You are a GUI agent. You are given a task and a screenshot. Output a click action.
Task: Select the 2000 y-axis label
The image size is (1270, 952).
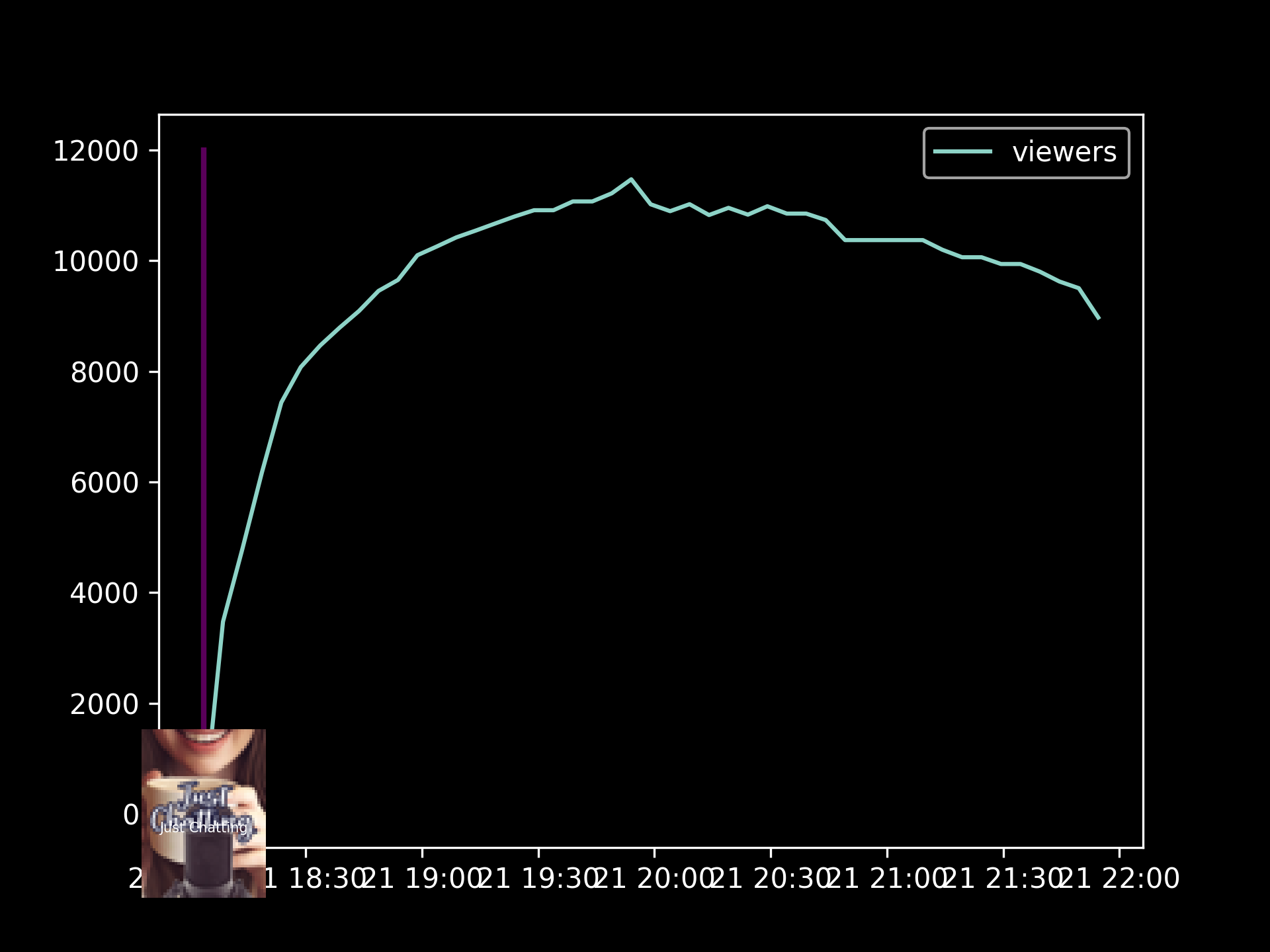pyautogui.click(x=104, y=705)
